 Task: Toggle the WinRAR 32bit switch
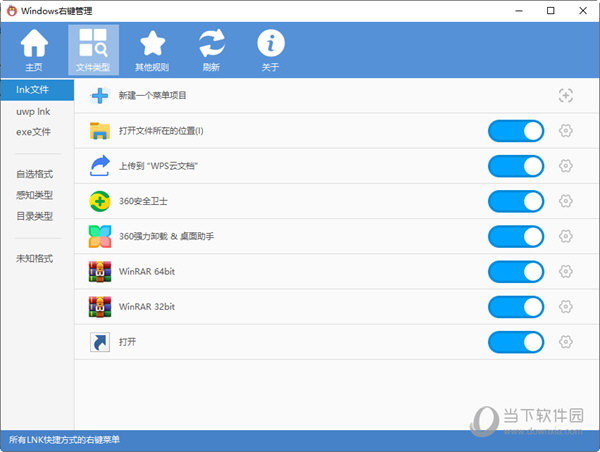coord(516,307)
